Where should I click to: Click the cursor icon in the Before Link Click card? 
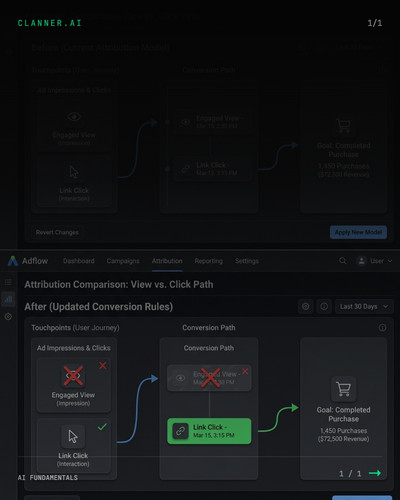[74, 172]
